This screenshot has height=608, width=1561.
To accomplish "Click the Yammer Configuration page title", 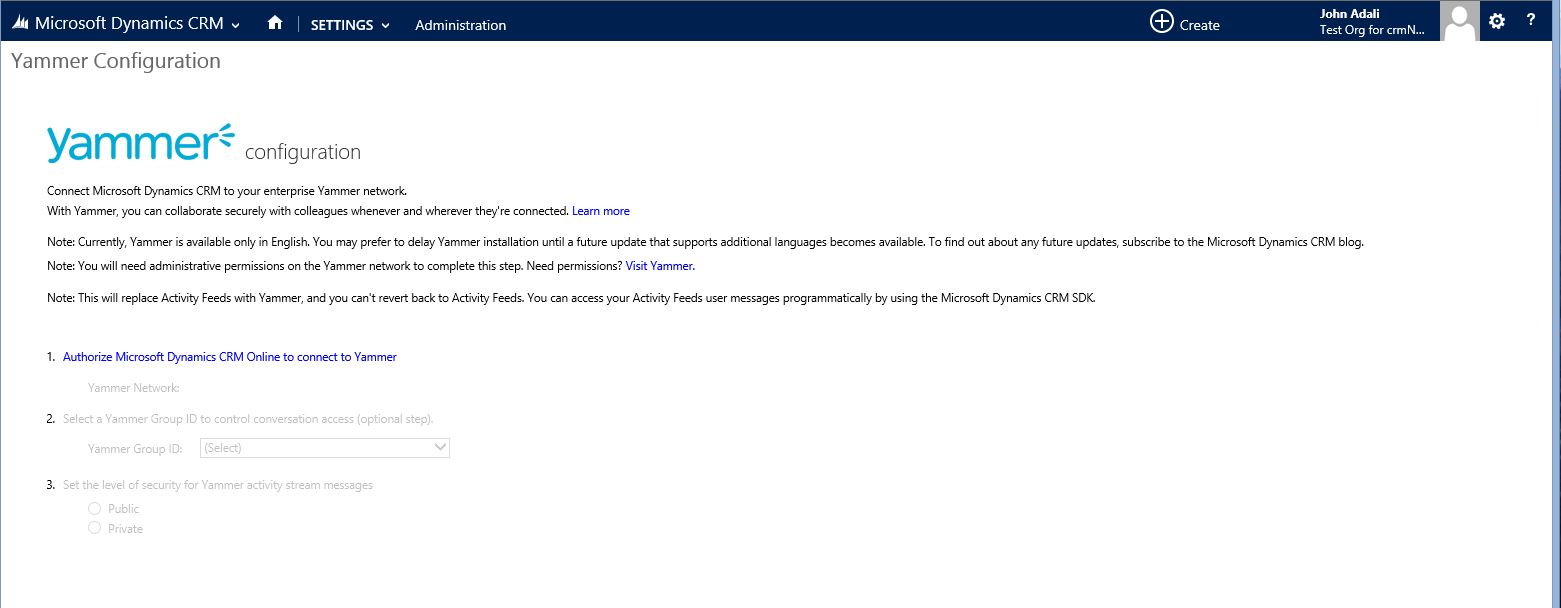I will (115, 61).
